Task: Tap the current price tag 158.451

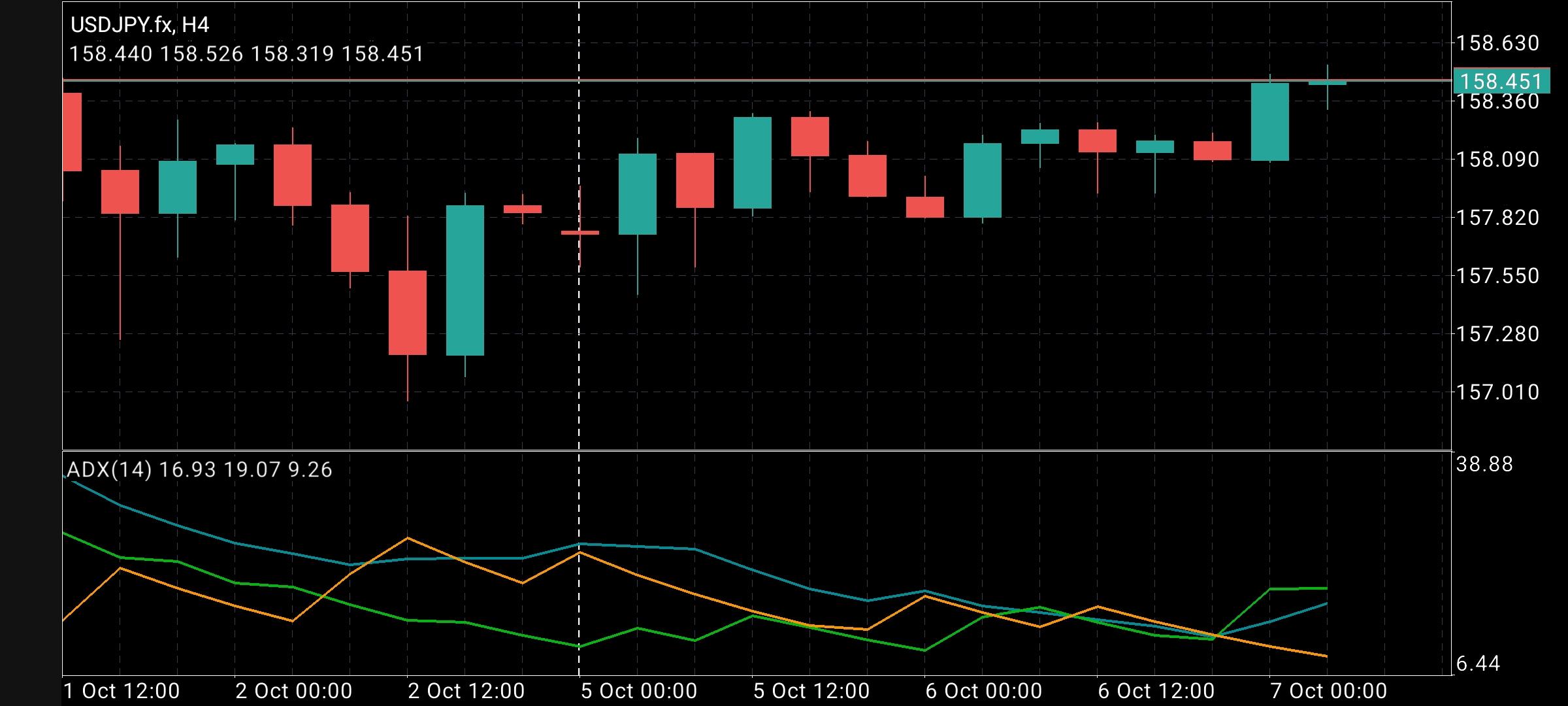Action: [x=1501, y=81]
